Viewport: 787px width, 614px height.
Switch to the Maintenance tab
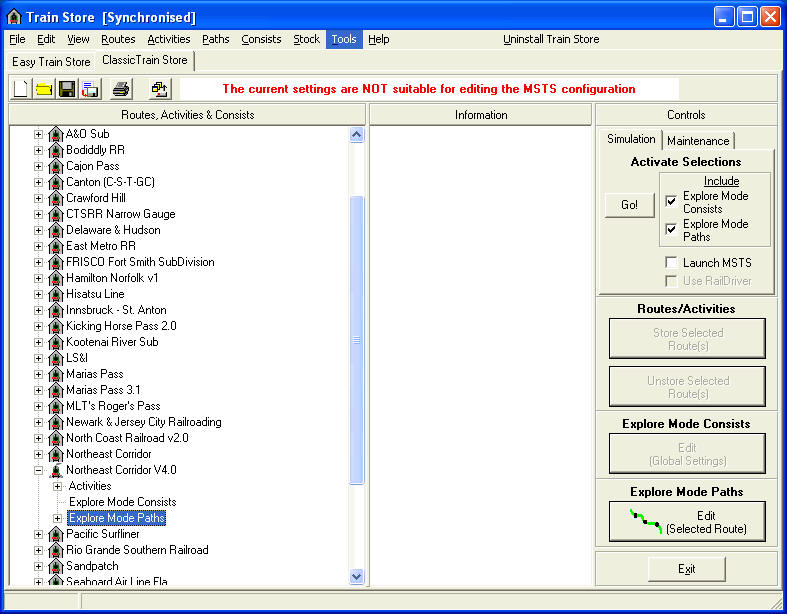[x=698, y=141]
